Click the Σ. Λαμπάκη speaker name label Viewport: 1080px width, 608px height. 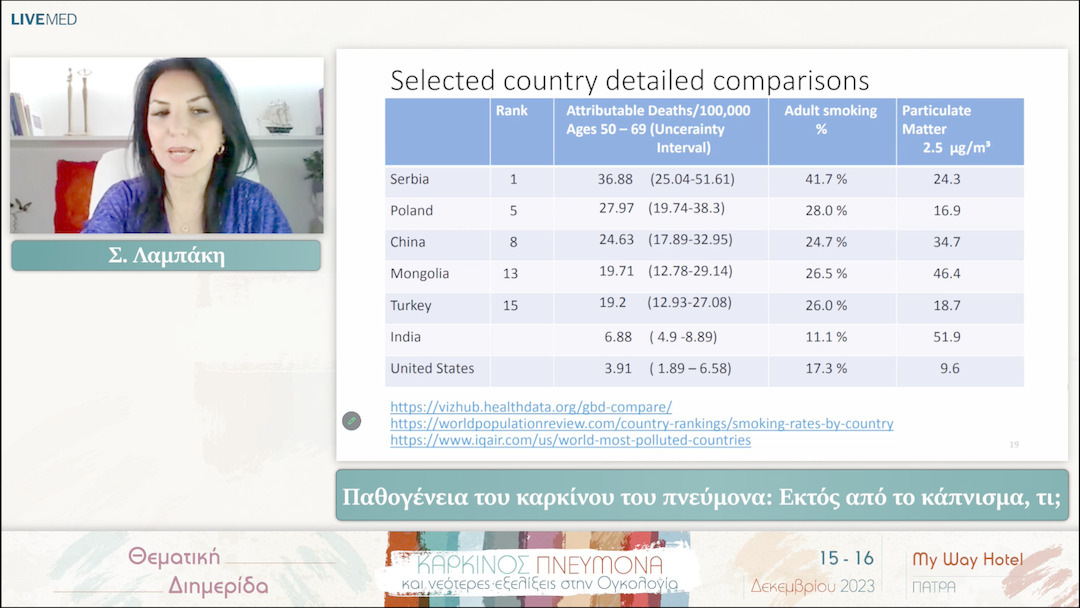point(166,256)
